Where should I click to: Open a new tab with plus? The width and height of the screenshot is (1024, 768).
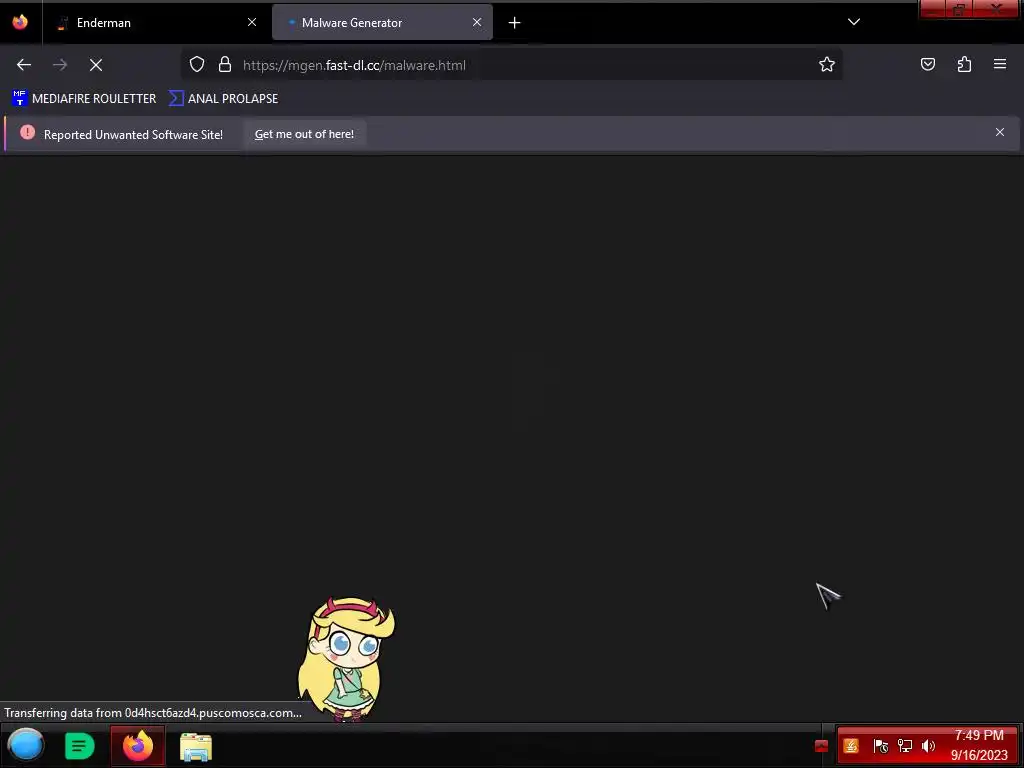pos(515,23)
